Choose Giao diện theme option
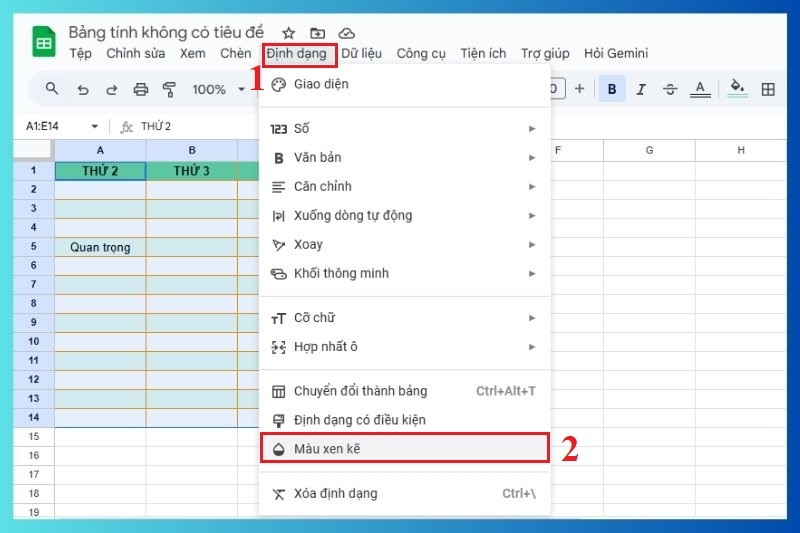800x533 pixels. [x=405, y=84]
